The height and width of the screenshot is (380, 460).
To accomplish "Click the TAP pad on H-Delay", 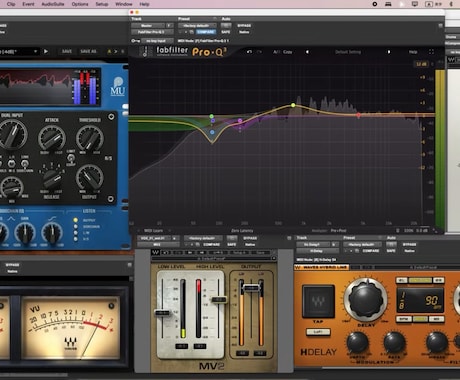I will click(318, 301).
